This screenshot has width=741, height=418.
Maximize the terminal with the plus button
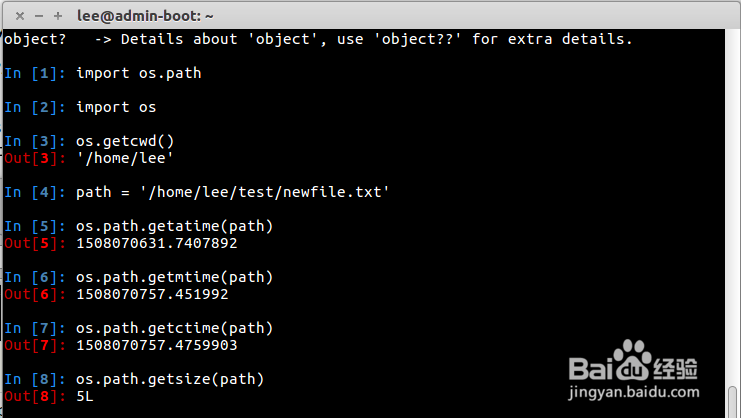58,15
